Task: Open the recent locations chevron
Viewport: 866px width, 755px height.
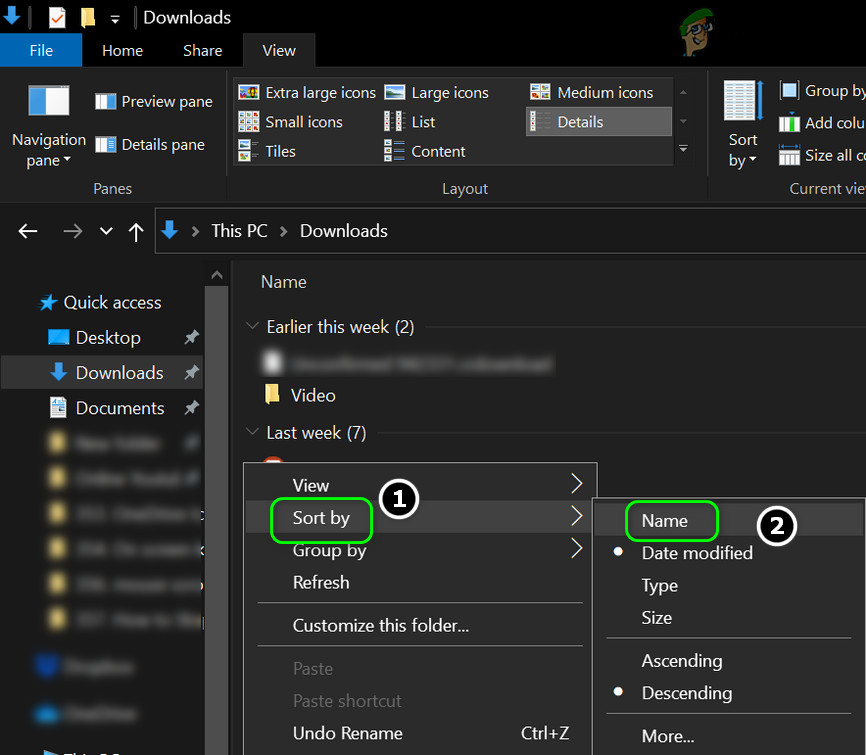Action: 106,231
